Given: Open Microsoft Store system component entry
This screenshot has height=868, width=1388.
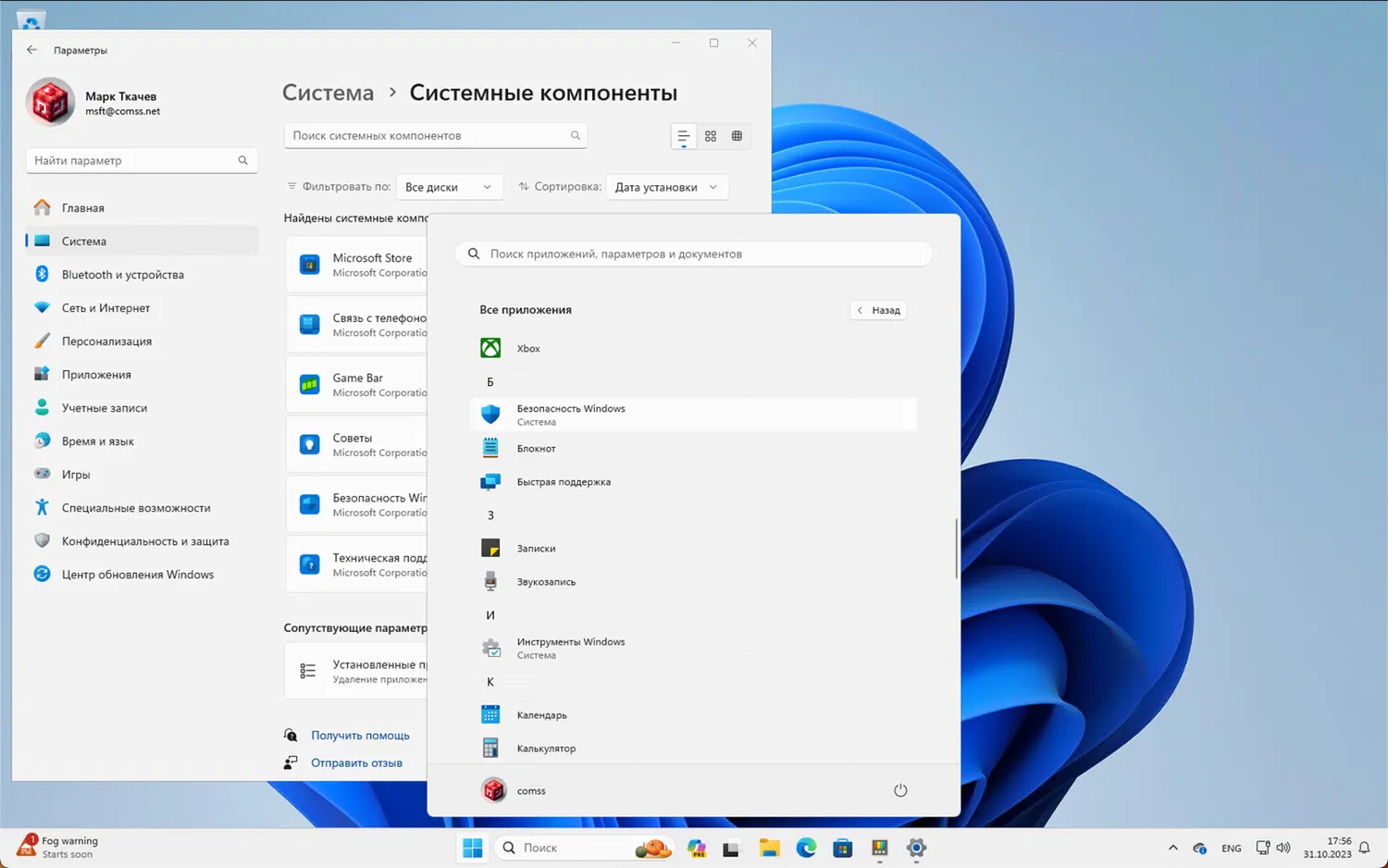Looking at the screenshot, I should pos(356,265).
